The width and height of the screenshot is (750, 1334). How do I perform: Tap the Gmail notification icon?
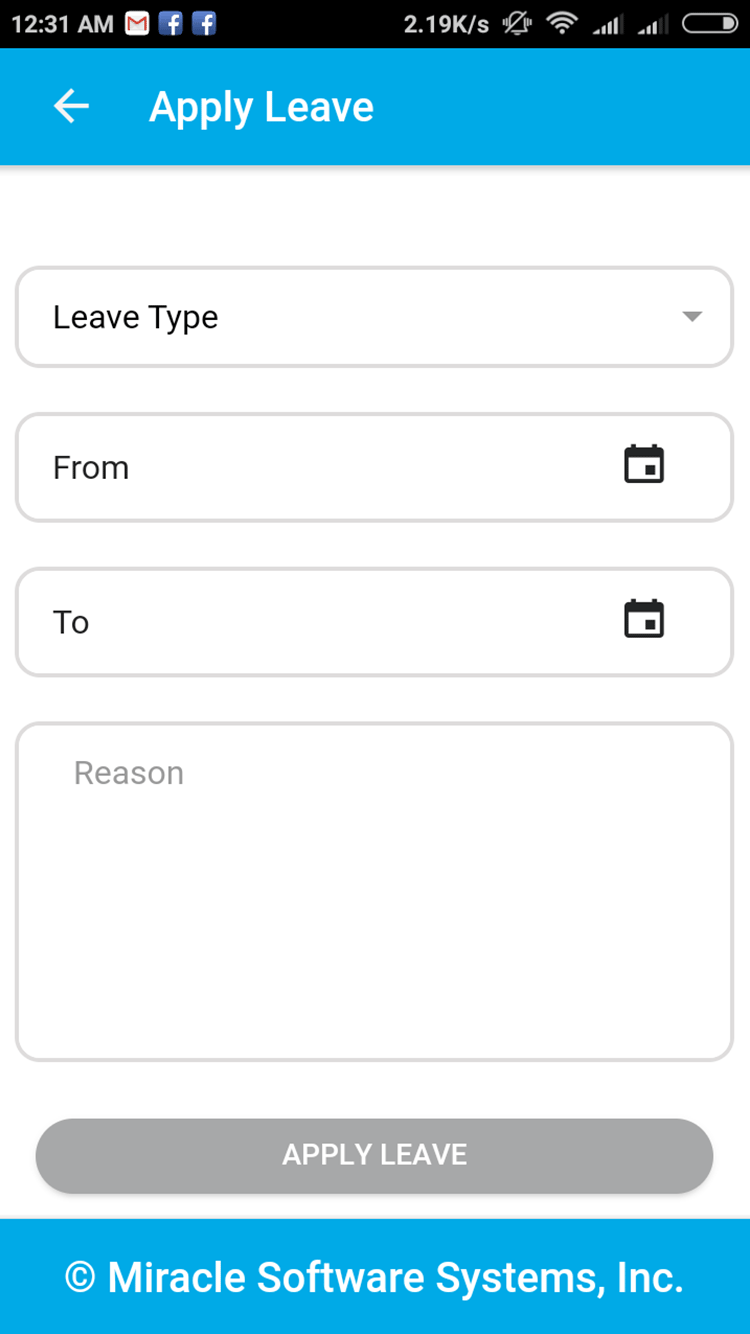coord(137,24)
